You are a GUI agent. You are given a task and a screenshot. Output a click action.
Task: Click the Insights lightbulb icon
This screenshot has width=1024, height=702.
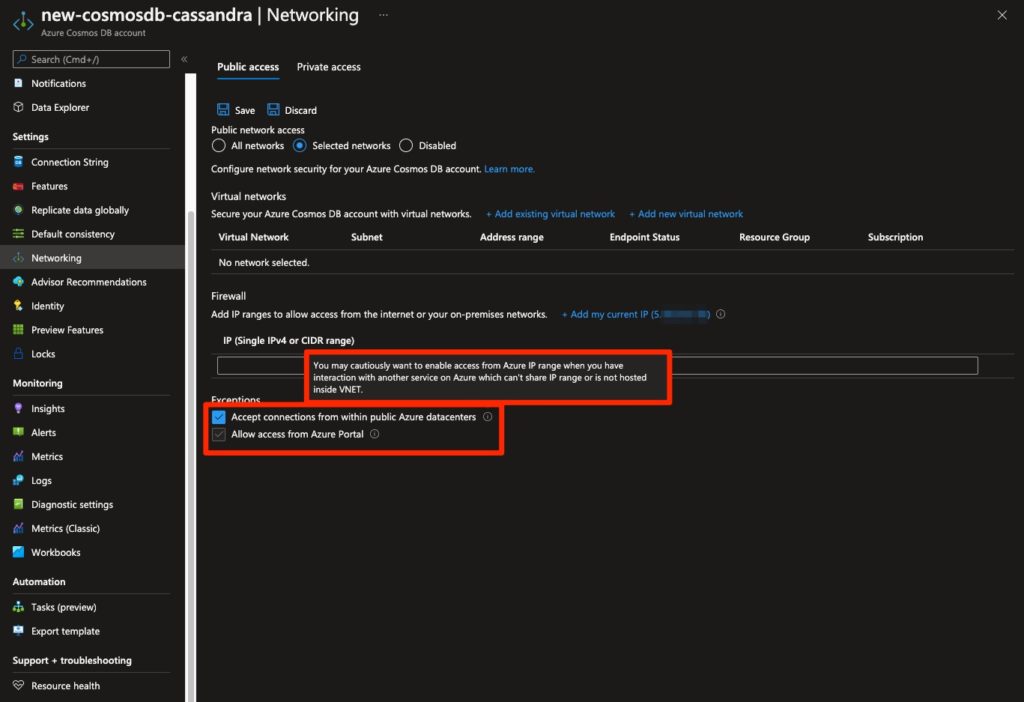tap(18, 408)
